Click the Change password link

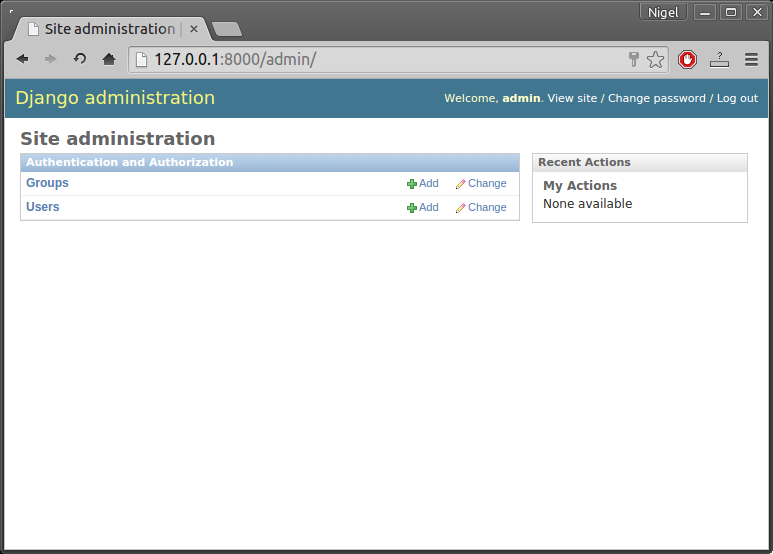pyautogui.click(x=657, y=98)
